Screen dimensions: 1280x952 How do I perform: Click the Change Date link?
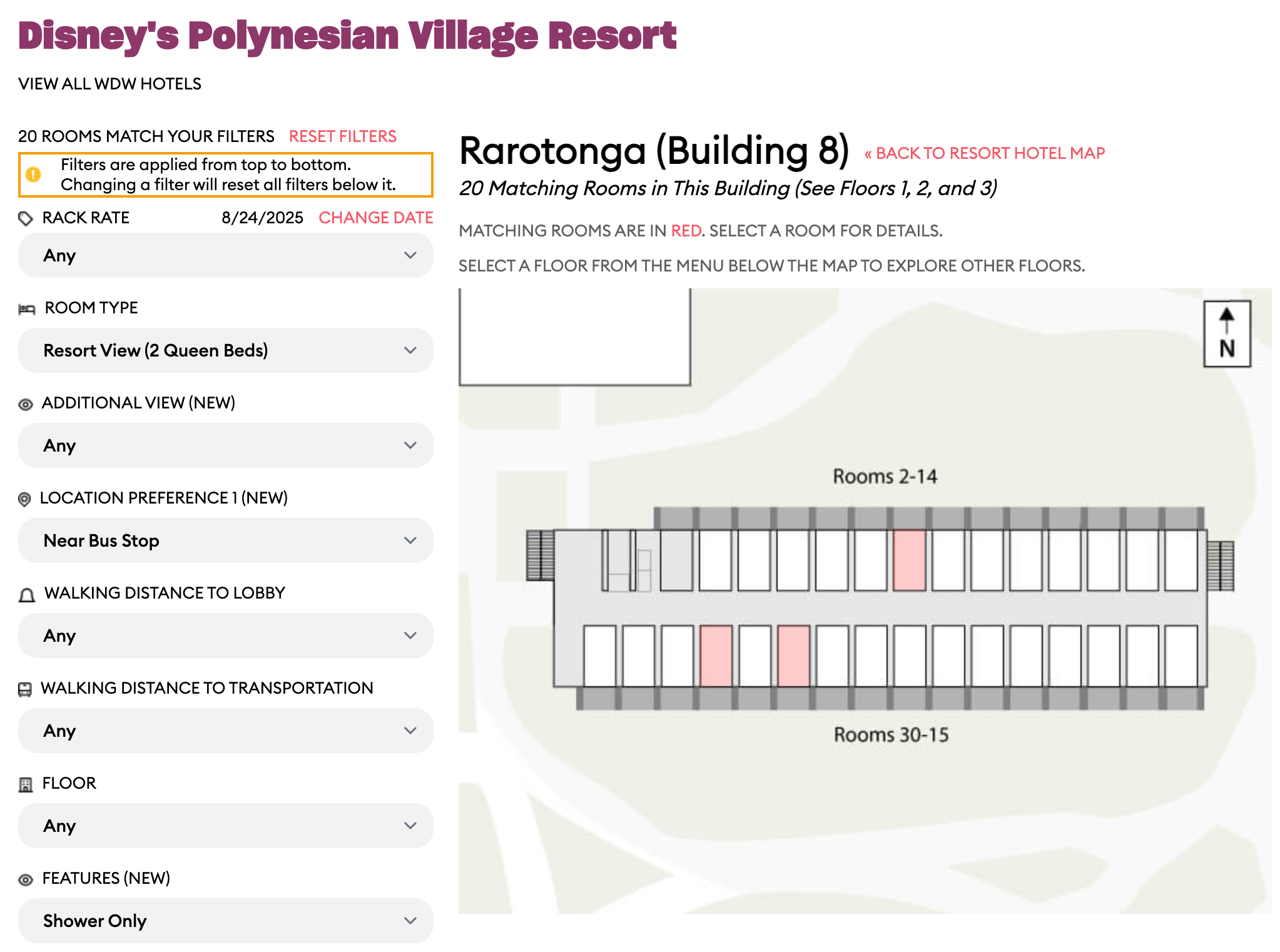tap(375, 218)
